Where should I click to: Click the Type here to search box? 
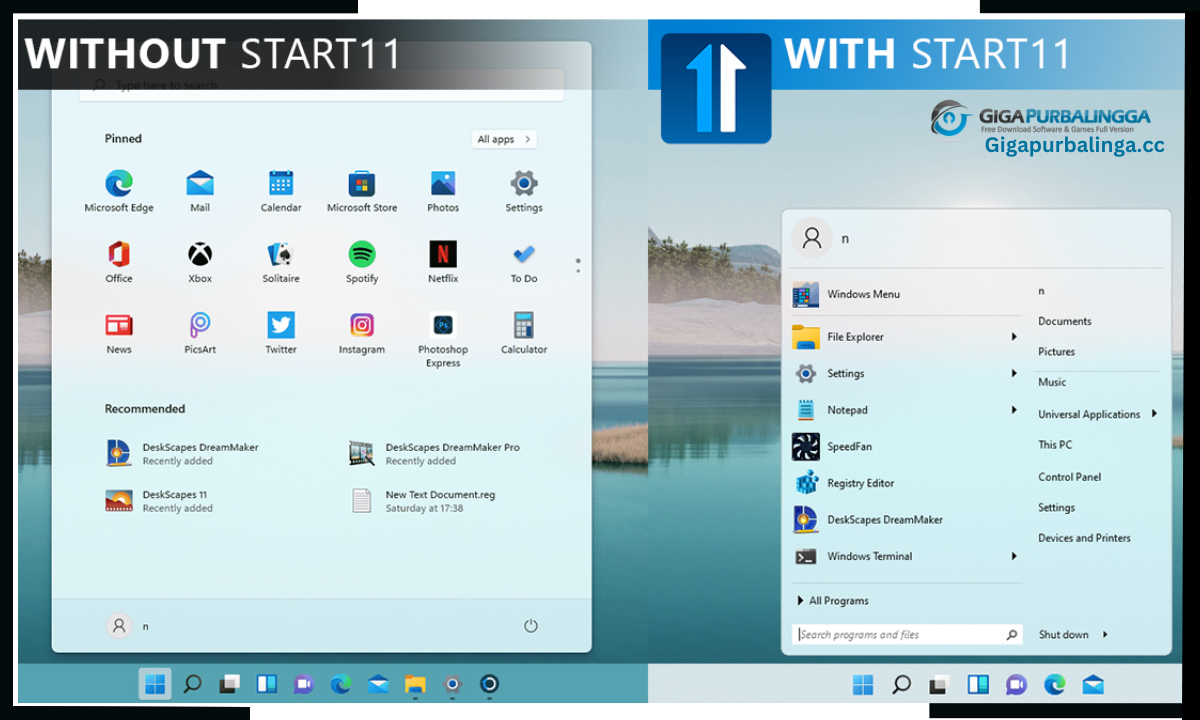pyautogui.click(x=322, y=85)
